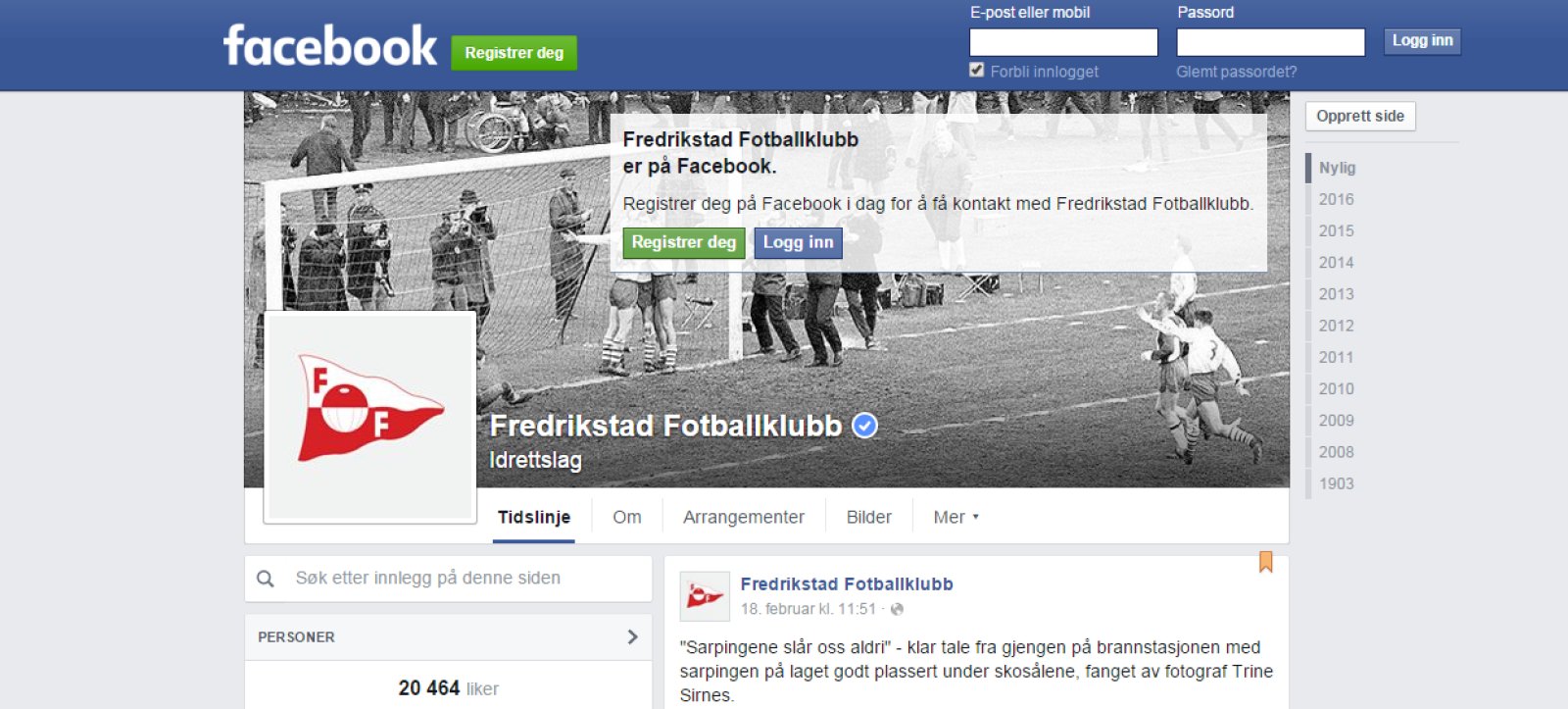Jump to 1903 in the timeline

click(x=1336, y=483)
